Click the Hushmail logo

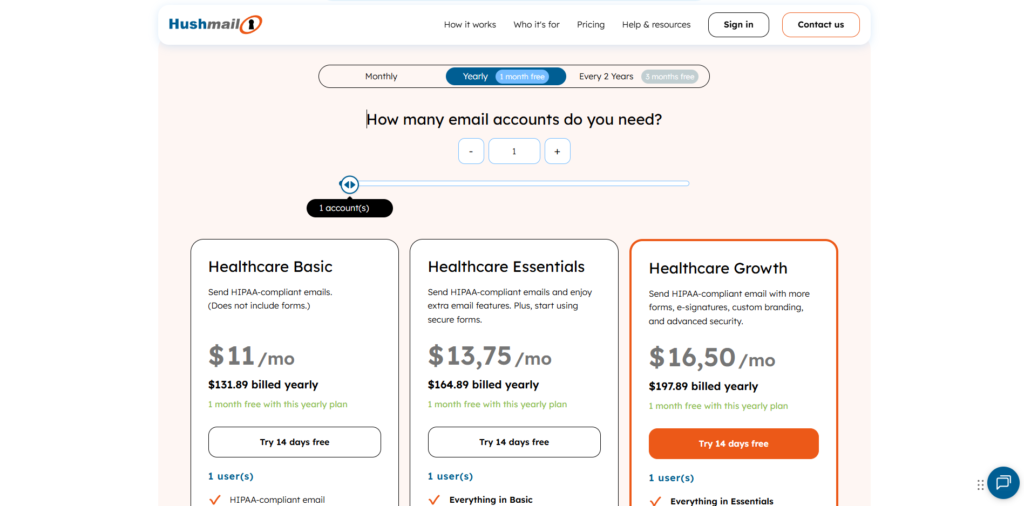(215, 24)
